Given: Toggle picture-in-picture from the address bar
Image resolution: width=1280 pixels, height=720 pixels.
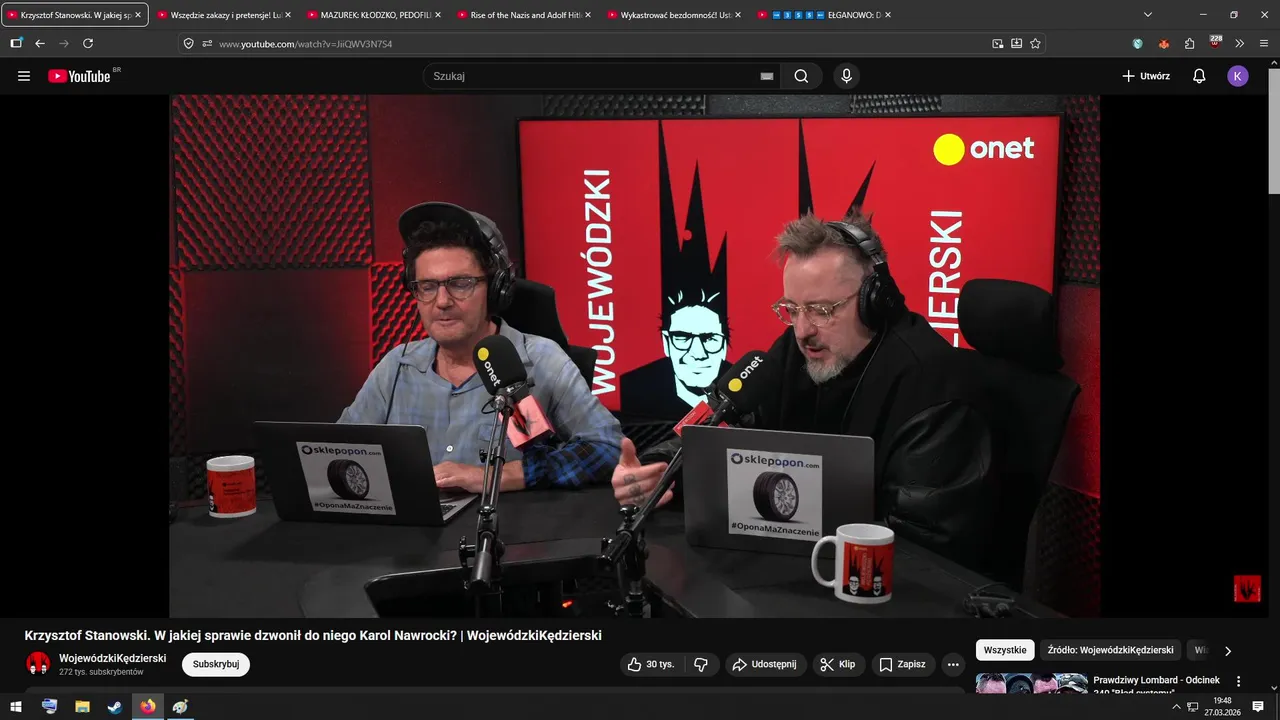Looking at the screenshot, I should (998, 43).
